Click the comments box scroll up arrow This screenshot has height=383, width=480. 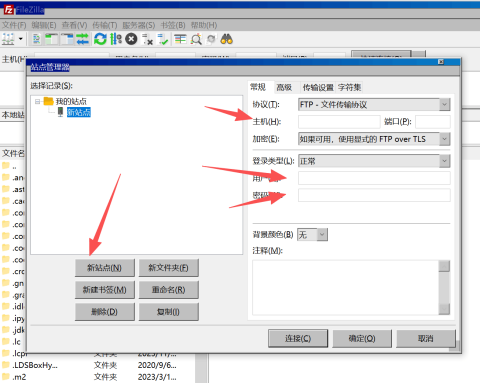pyautogui.click(x=444, y=266)
